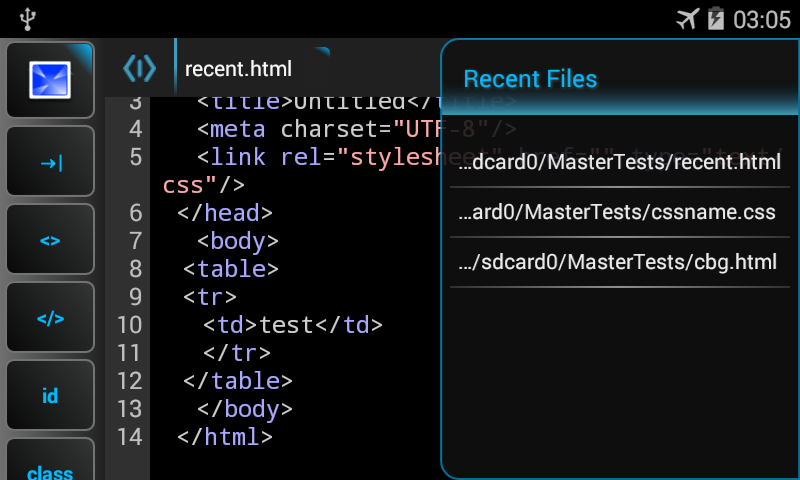
Task: Tap the preview icon in the sidebar
Action: 50,80
